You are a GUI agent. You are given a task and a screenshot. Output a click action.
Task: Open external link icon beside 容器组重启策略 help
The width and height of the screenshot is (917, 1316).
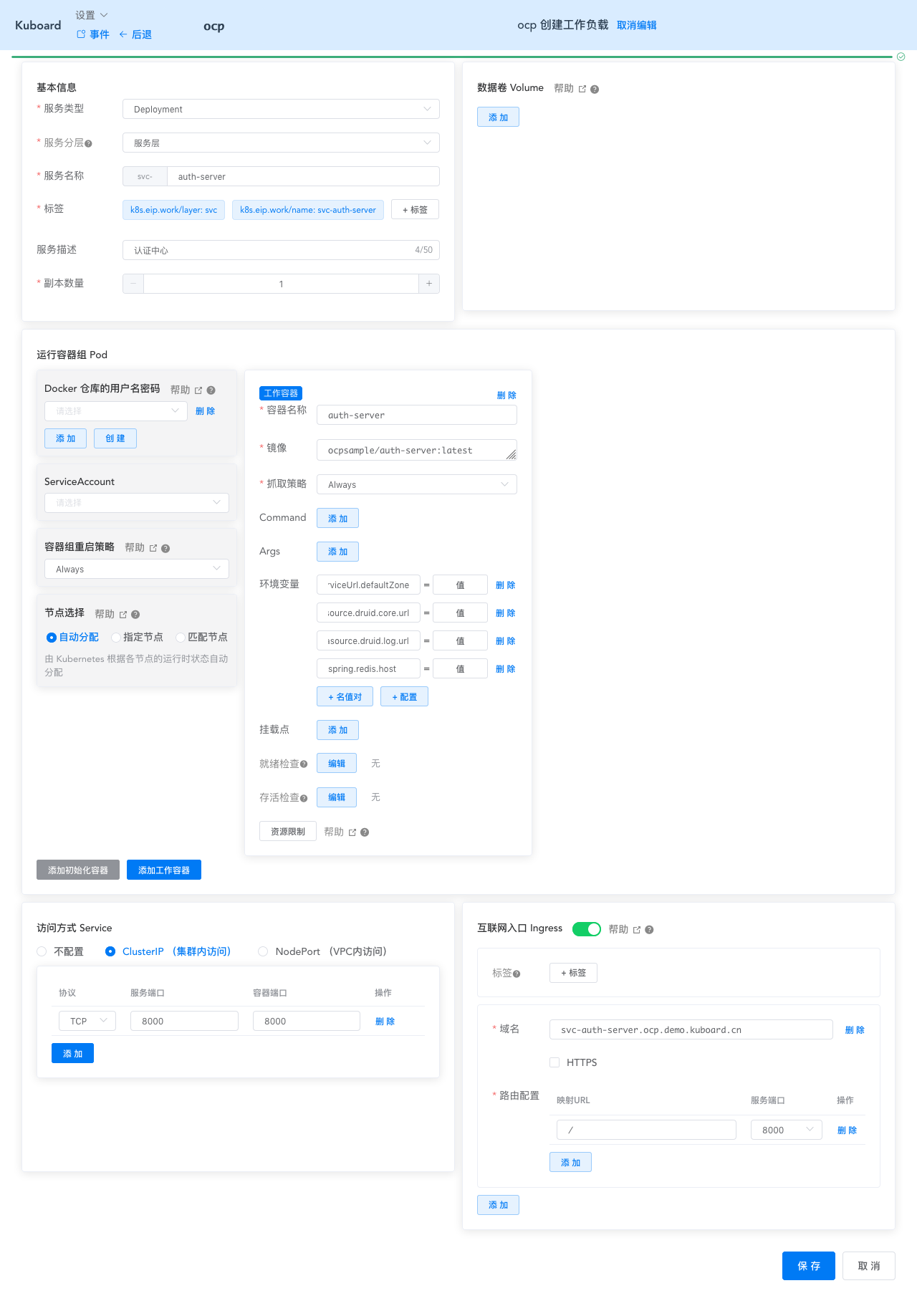click(x=153, y=549)
